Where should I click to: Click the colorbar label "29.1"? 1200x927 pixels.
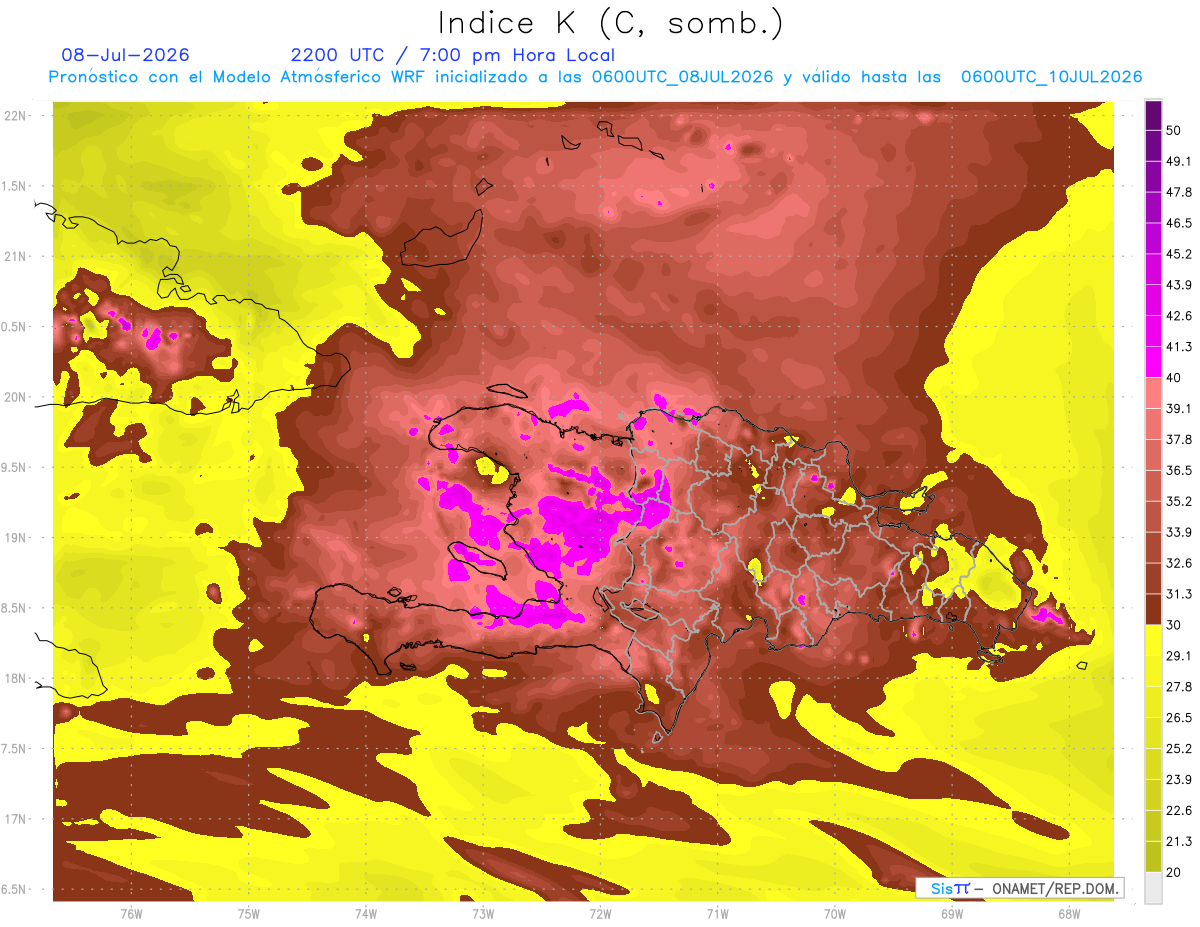pos(1178,656)
